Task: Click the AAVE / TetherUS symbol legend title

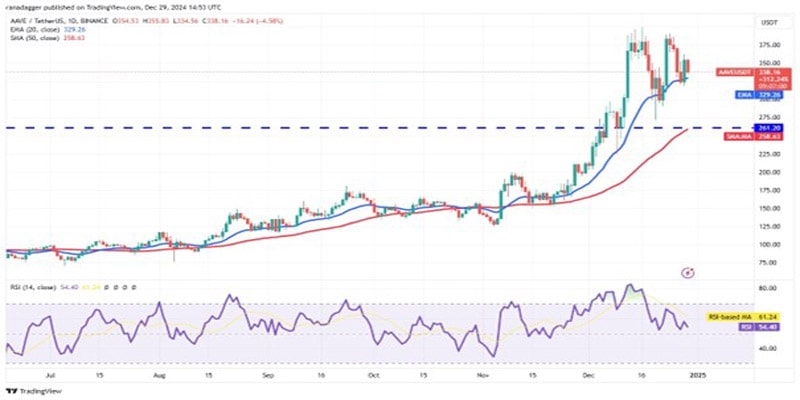Action: [x=58, y=21]
